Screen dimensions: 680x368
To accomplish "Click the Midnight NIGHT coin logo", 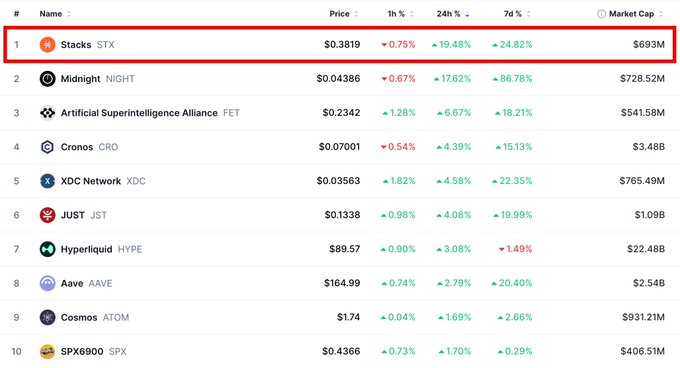I will 47,79.
